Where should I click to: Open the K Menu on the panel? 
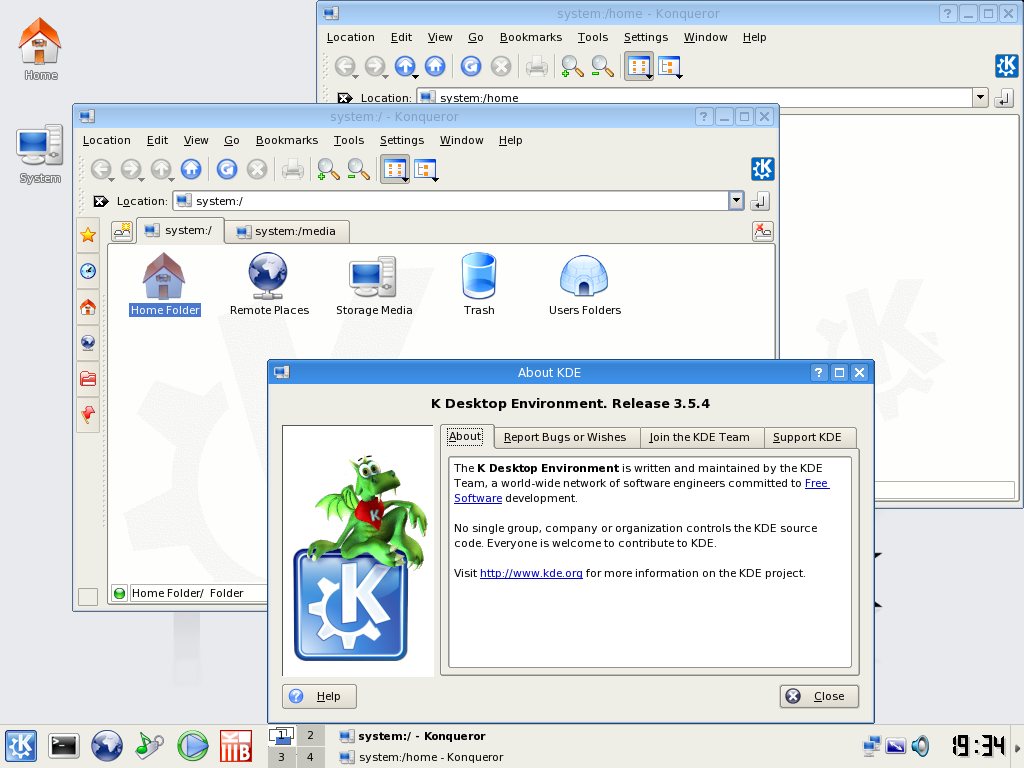[21, 746]
